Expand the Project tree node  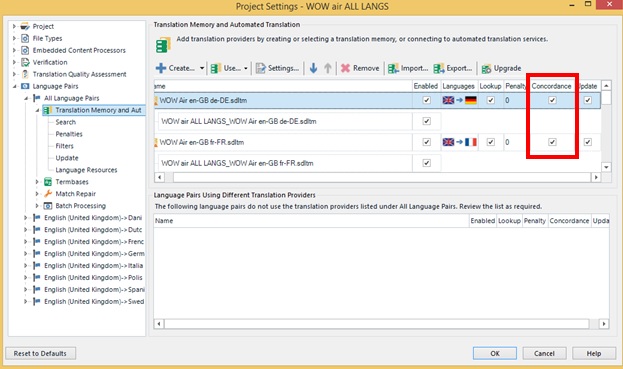click(14, 27)
